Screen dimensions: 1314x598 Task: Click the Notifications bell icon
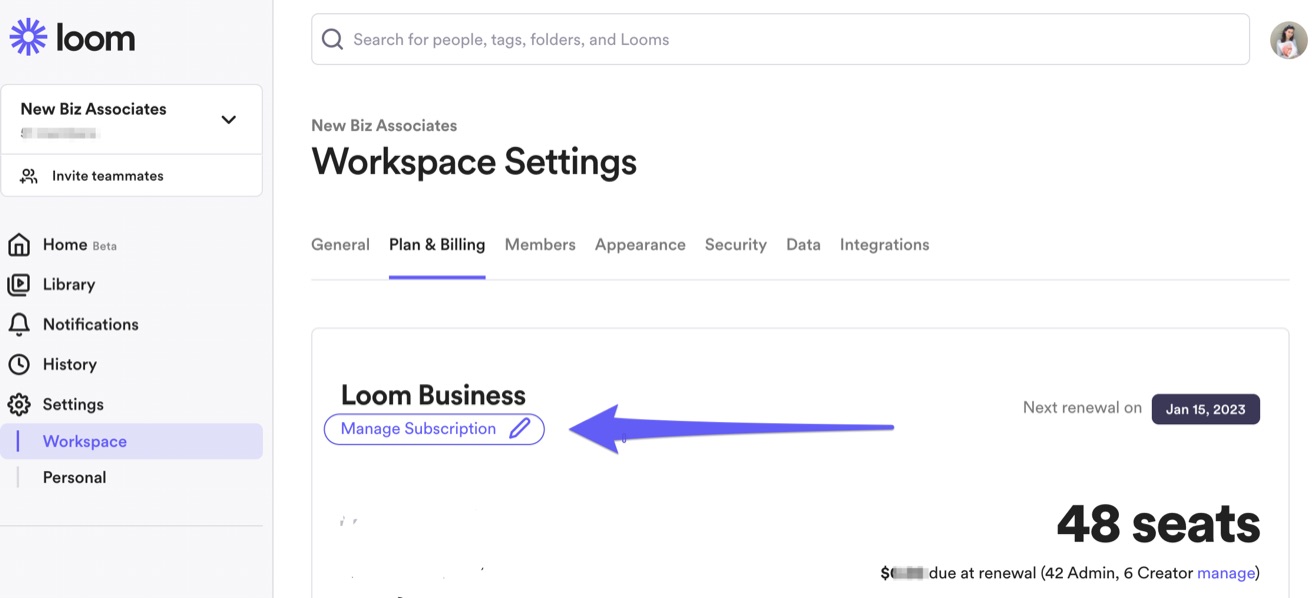(x=19, y=325)
